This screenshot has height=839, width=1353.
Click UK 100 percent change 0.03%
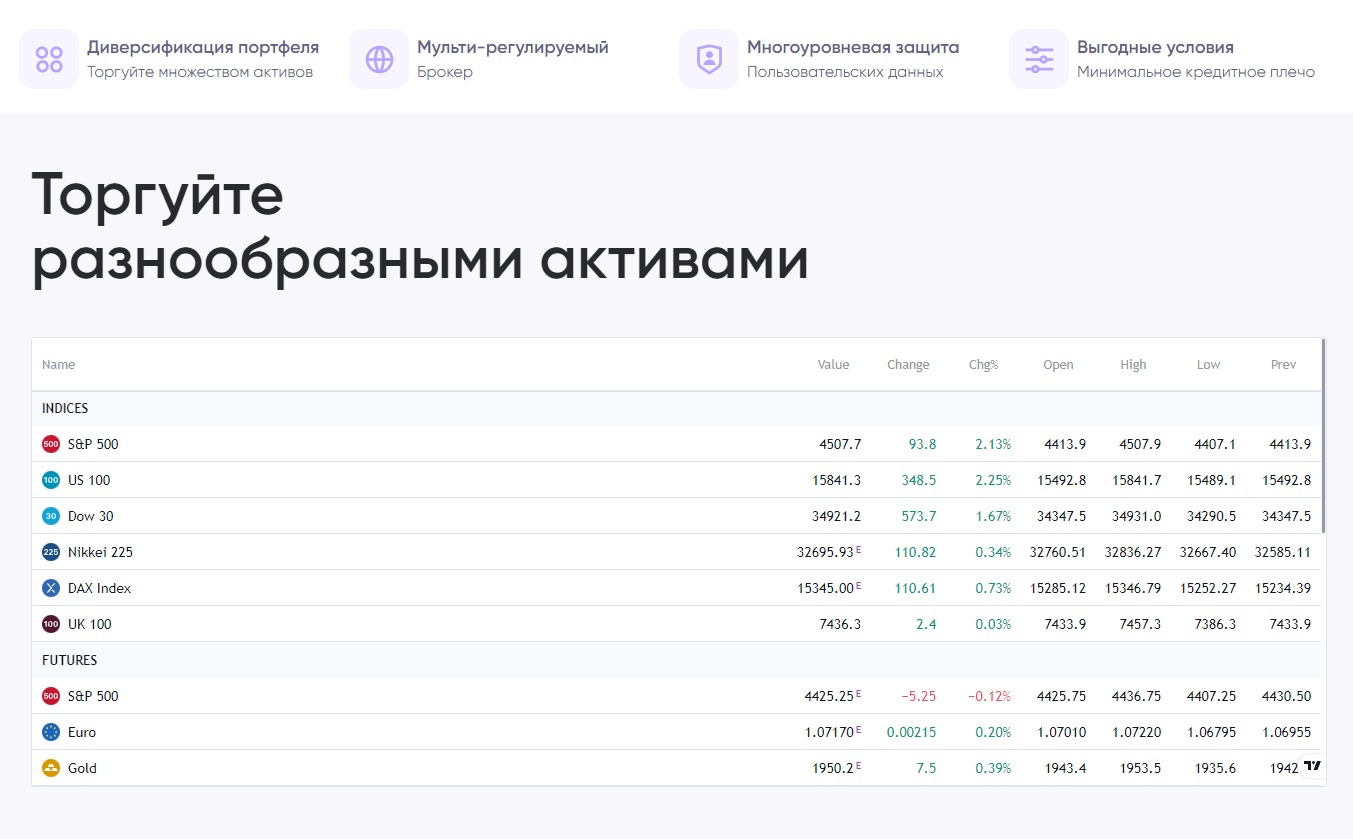(x=993, y=624)
